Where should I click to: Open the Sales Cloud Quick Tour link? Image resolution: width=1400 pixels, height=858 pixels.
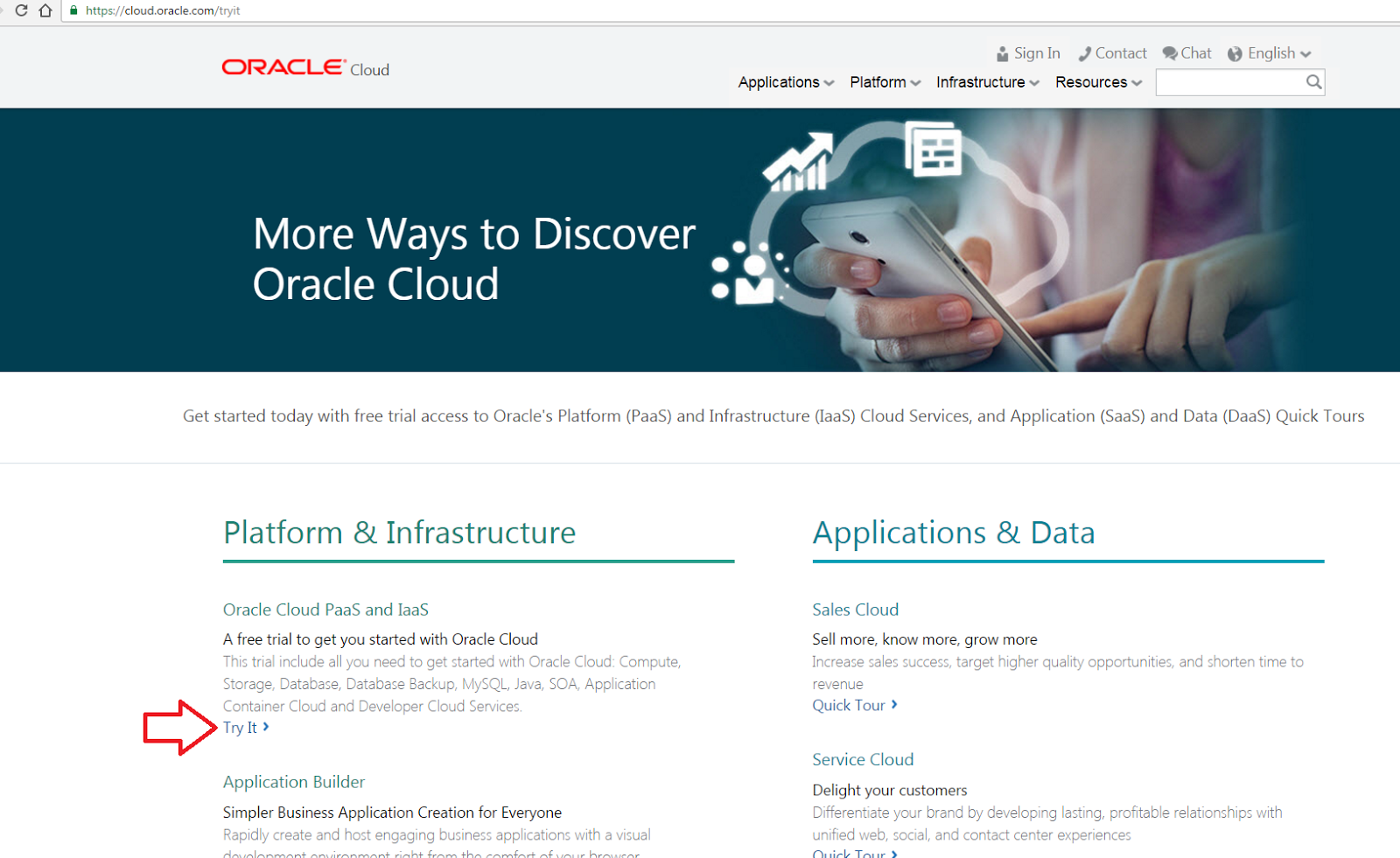click(849, 705)
